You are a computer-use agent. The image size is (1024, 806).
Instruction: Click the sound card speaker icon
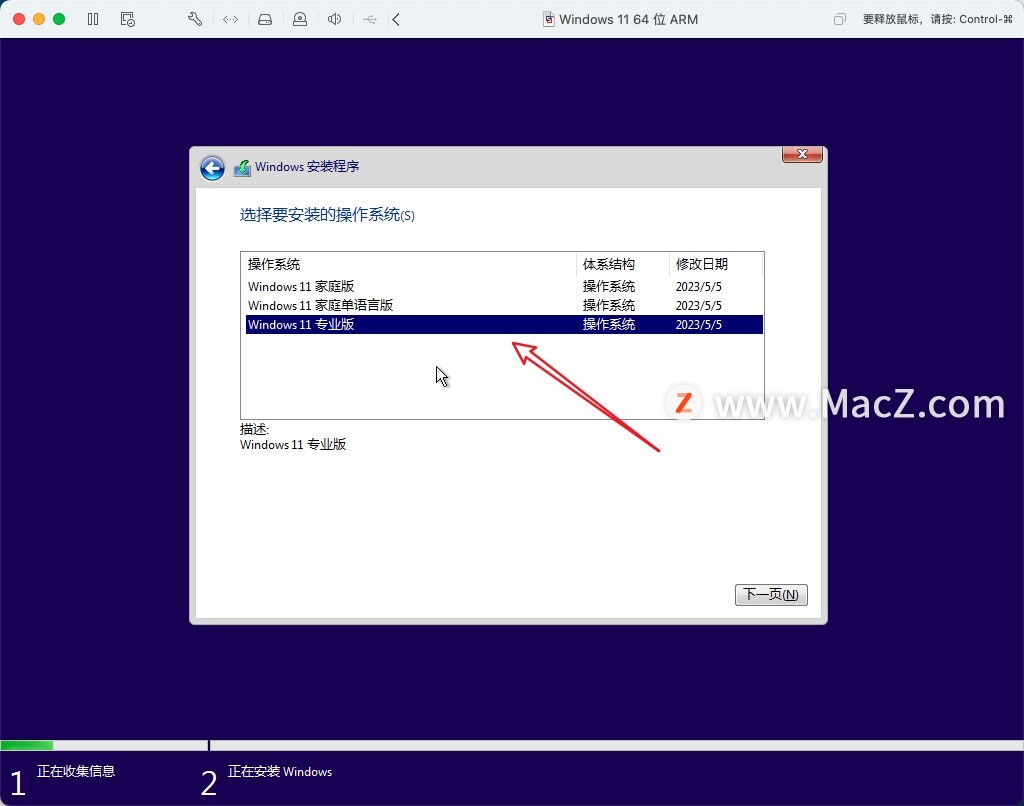(334, 19)
